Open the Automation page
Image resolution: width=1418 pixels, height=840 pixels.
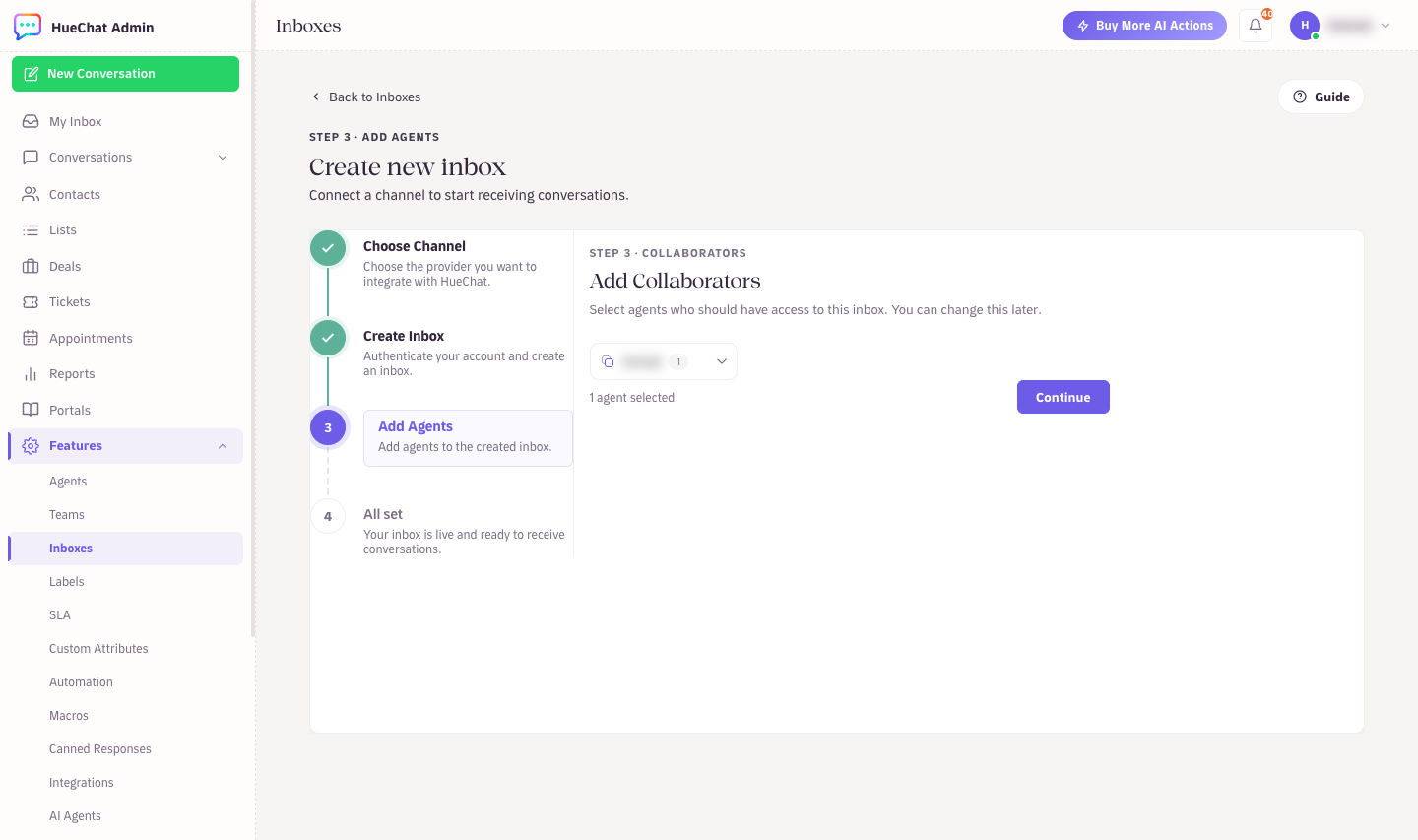pos(81,682)
